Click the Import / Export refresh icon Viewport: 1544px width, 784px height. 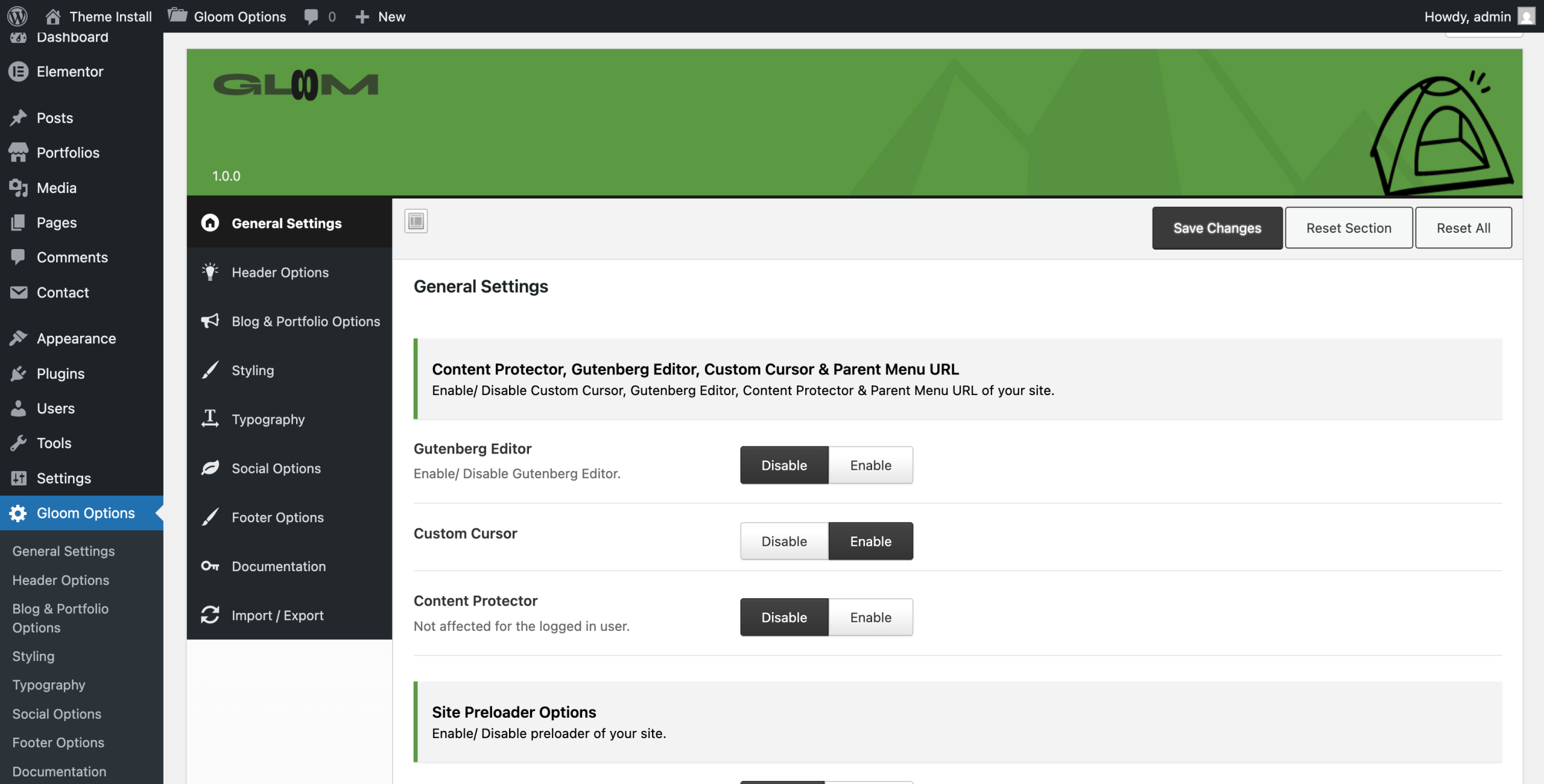[210, 615]
